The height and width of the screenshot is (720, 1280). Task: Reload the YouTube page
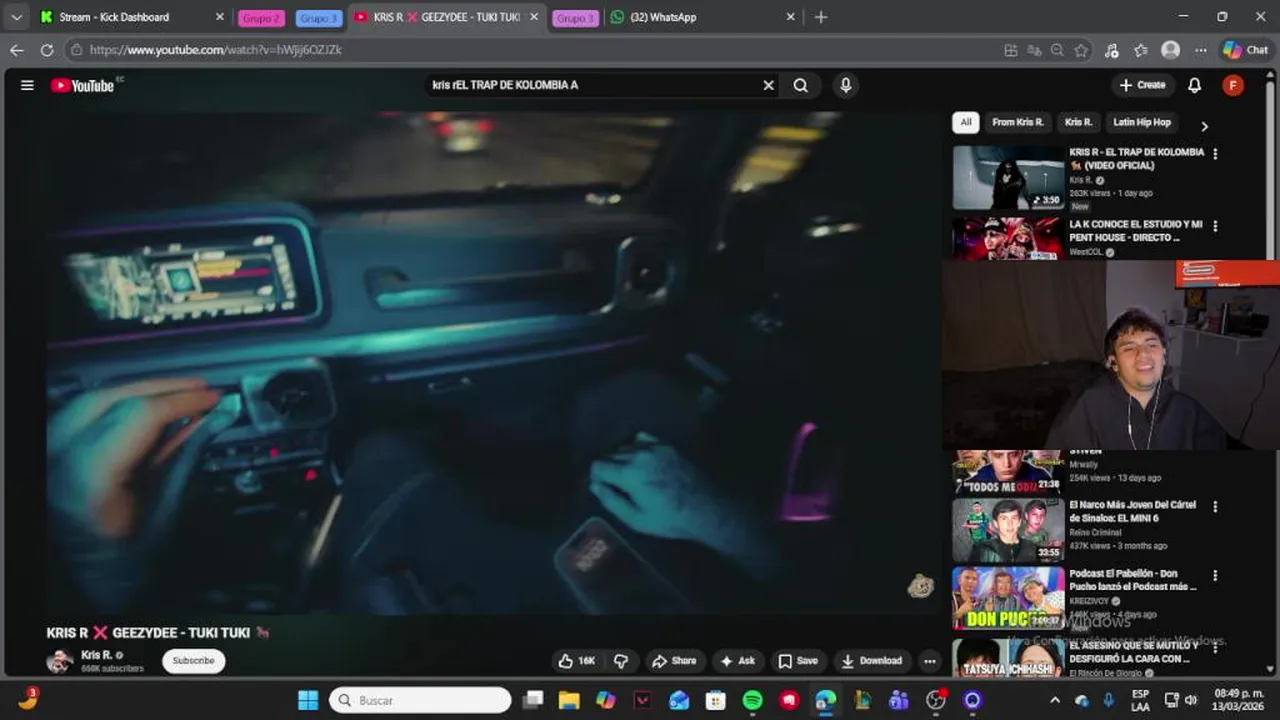click(x=47, y=50)
